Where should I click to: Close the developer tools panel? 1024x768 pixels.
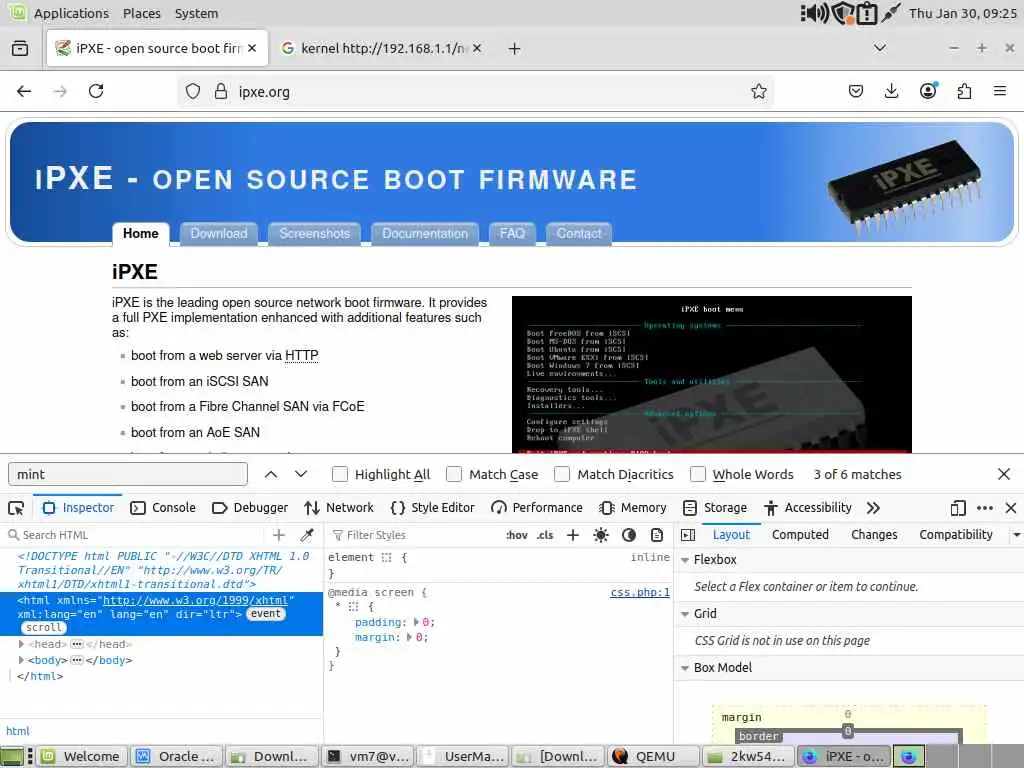coord(1010,508)
